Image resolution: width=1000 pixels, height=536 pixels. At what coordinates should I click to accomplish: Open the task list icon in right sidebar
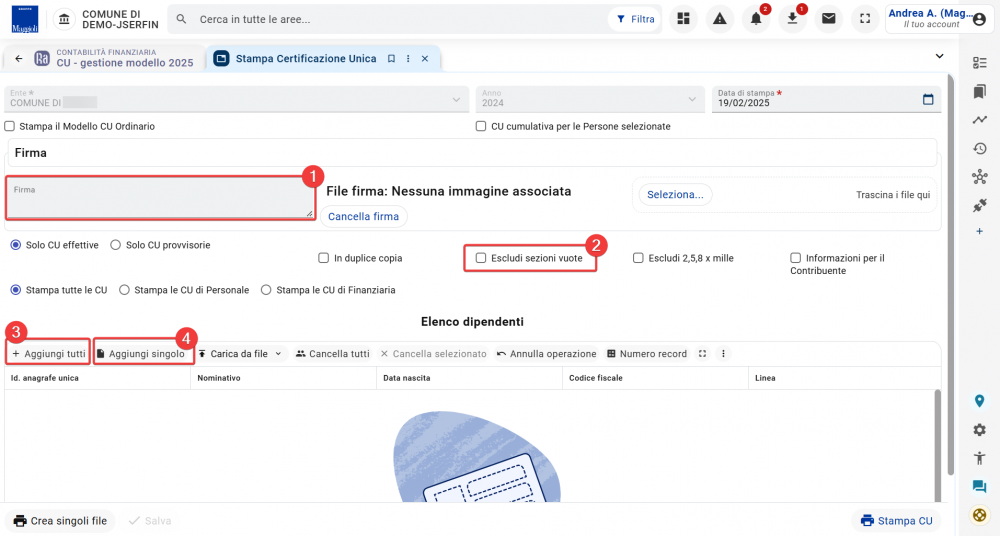[980, 63]
